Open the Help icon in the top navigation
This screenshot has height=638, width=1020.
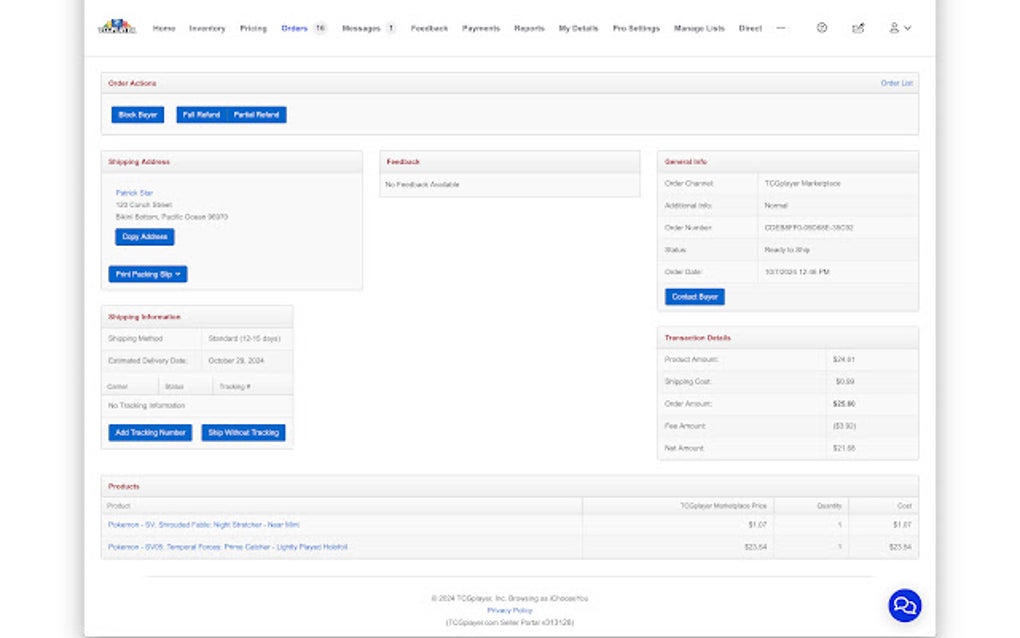(822, 28)
